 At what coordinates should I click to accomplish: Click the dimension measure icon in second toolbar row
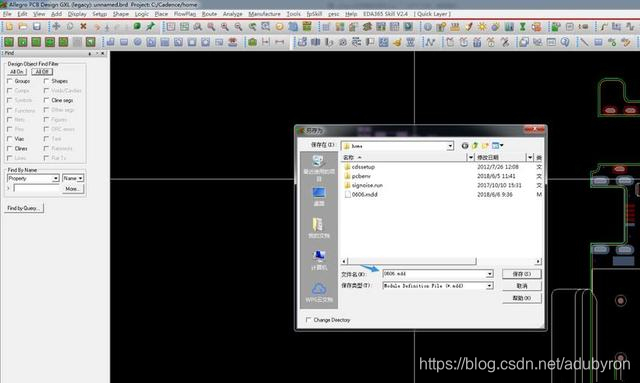[x=266, y=42]
